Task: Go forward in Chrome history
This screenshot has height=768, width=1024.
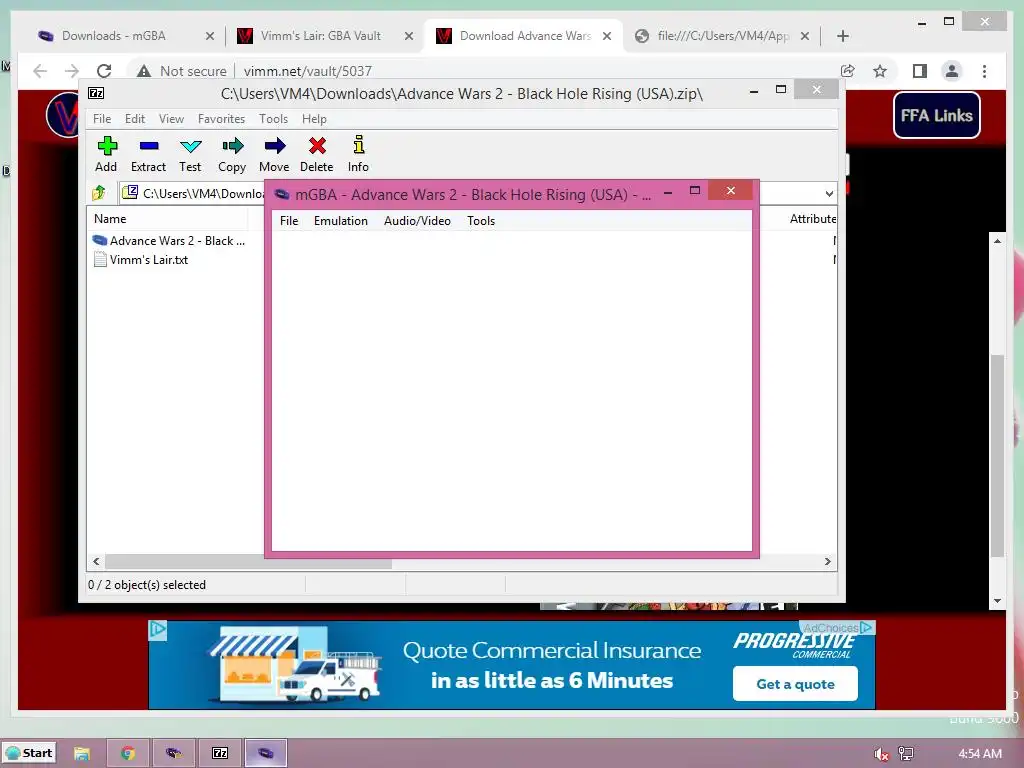Action: 72,71
